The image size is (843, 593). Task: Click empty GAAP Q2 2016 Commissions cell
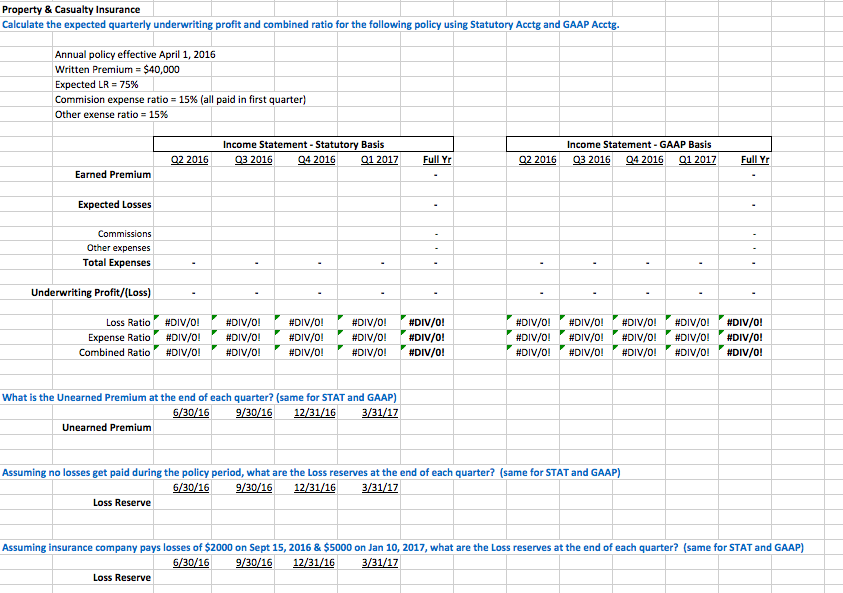tap(533, 234)
